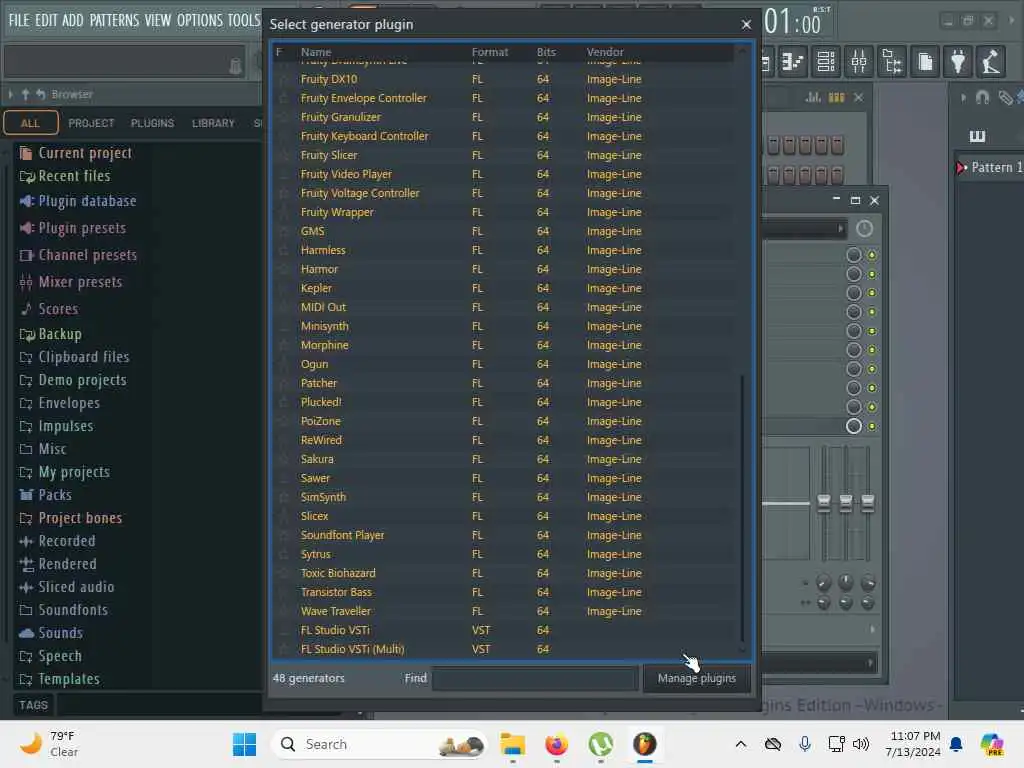This screenshot has width=1024, height=768.
Task: Expand Impulses folder in Browser
Action: tap(56, 426)
